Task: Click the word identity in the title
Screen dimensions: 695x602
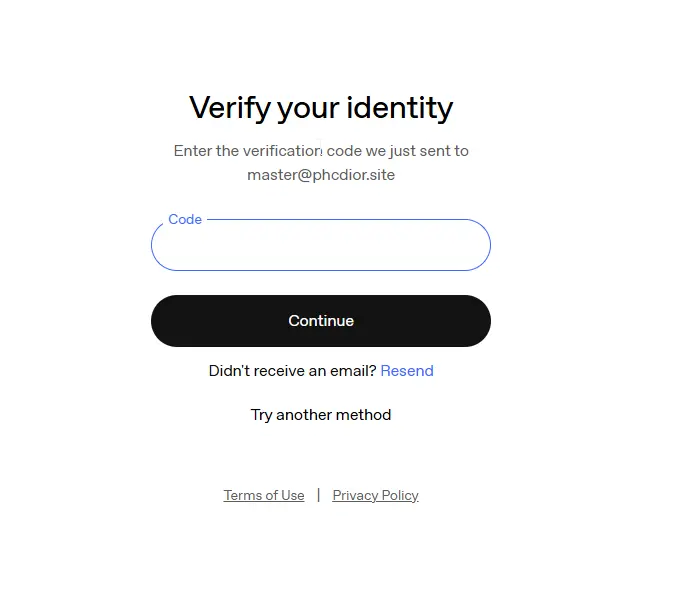Action: coord(399,108)
